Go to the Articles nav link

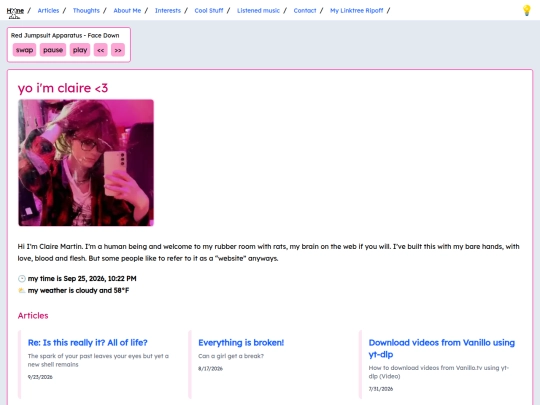48,11
